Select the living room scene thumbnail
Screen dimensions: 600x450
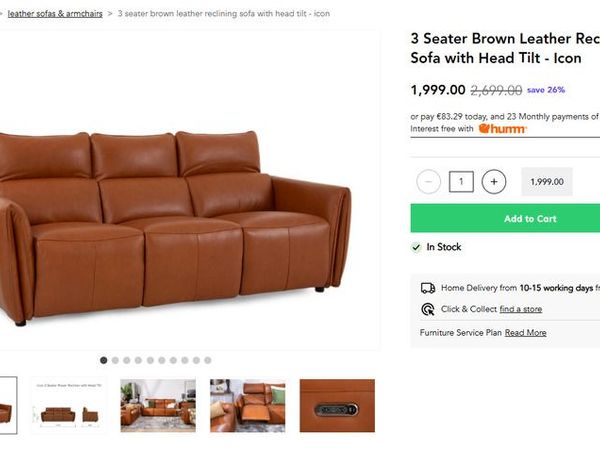tap(158, 406)
